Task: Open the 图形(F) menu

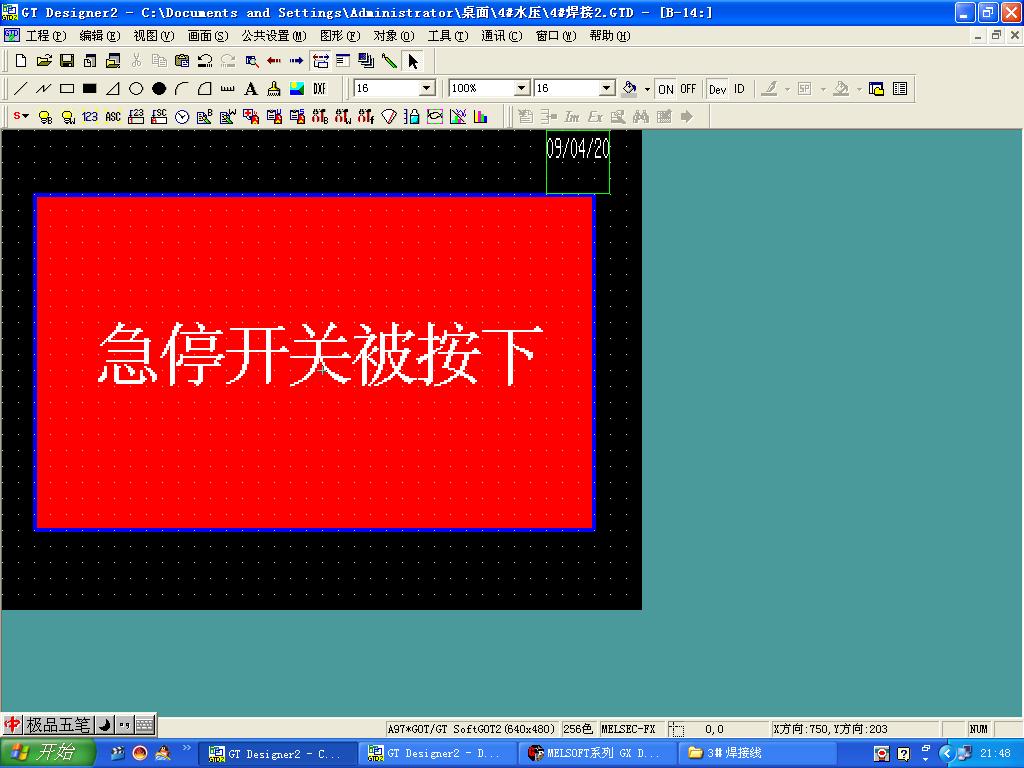Action: 339,36
